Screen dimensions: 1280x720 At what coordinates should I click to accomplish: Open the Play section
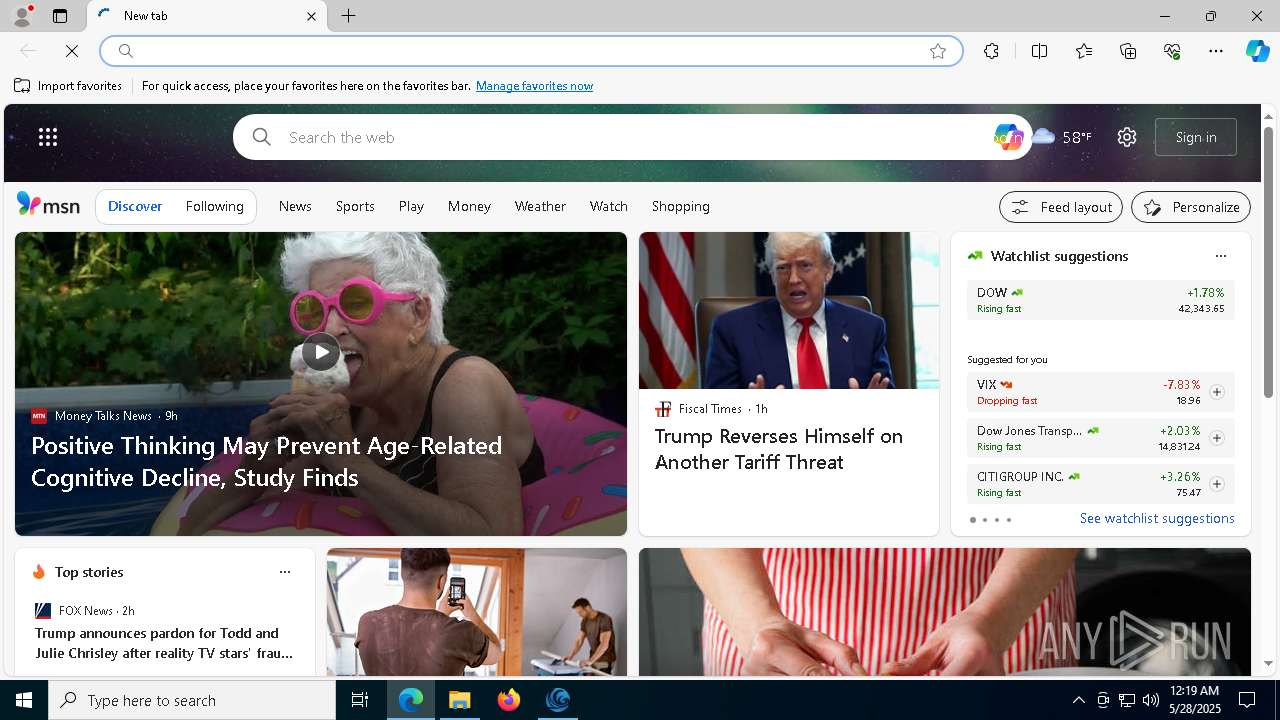tap(411, 206)
